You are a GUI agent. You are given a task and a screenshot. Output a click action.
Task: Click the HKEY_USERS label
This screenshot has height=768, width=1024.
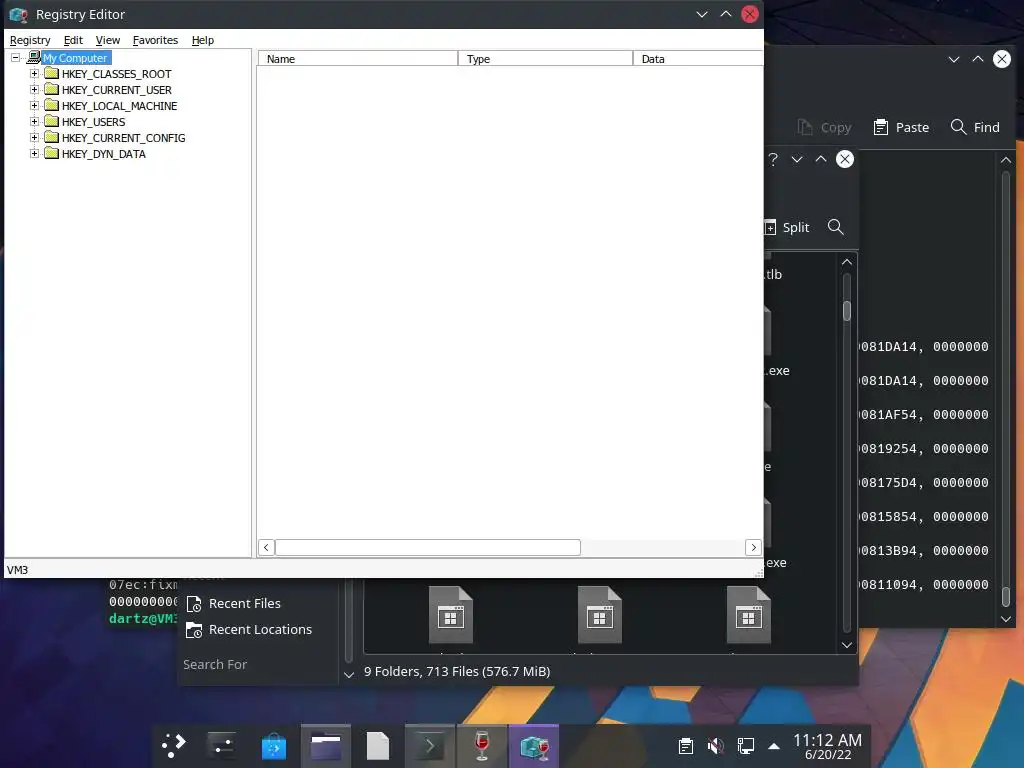coord(93,122)
